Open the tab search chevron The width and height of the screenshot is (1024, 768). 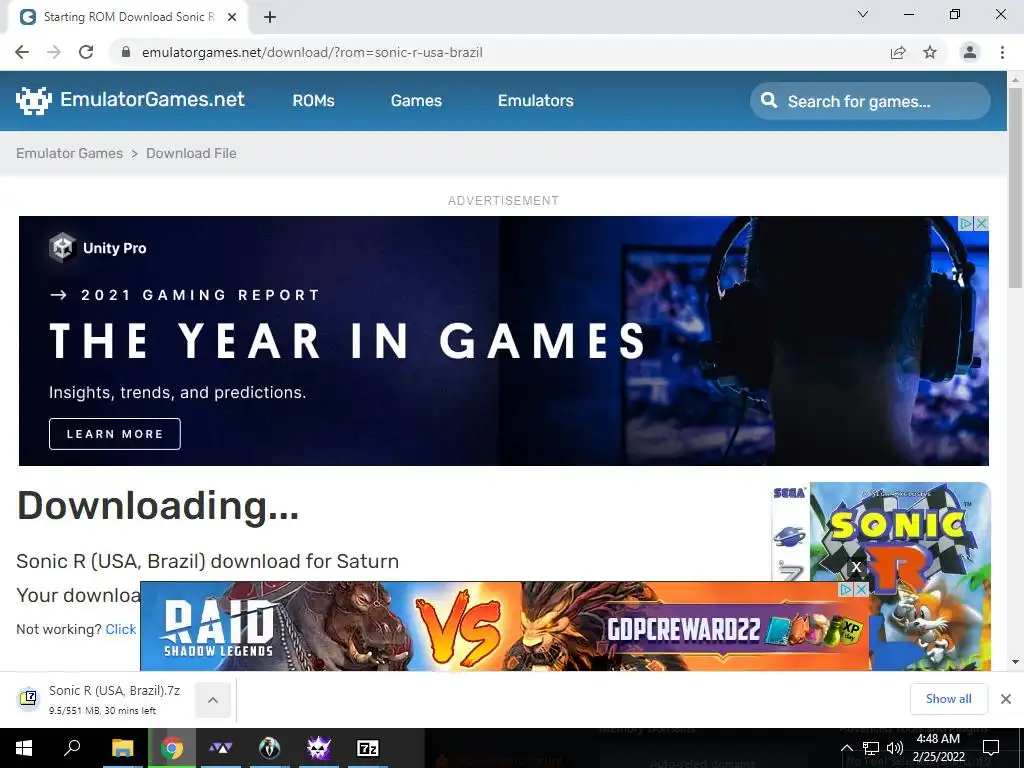pyautogui.click(x=863, y=14)
